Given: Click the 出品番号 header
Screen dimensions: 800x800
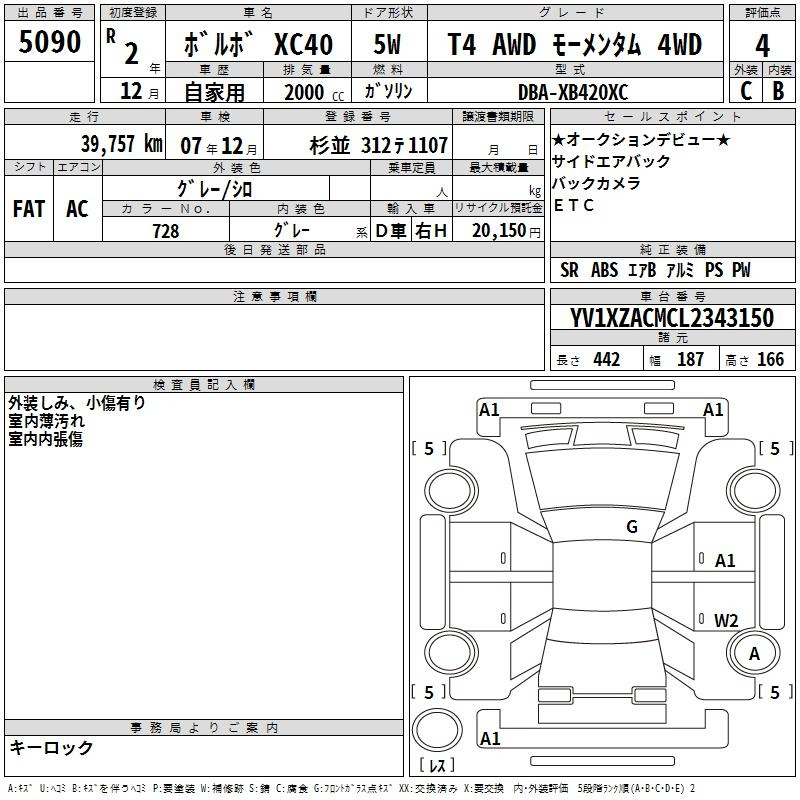Looking at the screenshot, I should click(x=49, y=13).
